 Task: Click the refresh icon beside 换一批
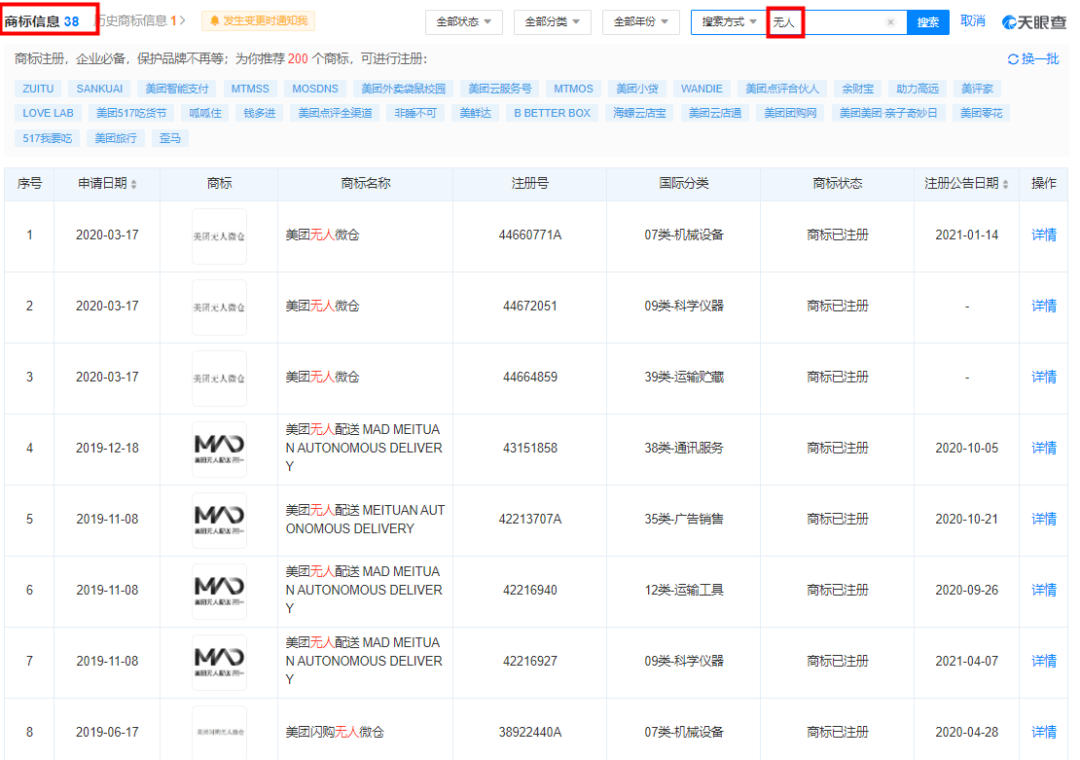(x=1012, y=59)
